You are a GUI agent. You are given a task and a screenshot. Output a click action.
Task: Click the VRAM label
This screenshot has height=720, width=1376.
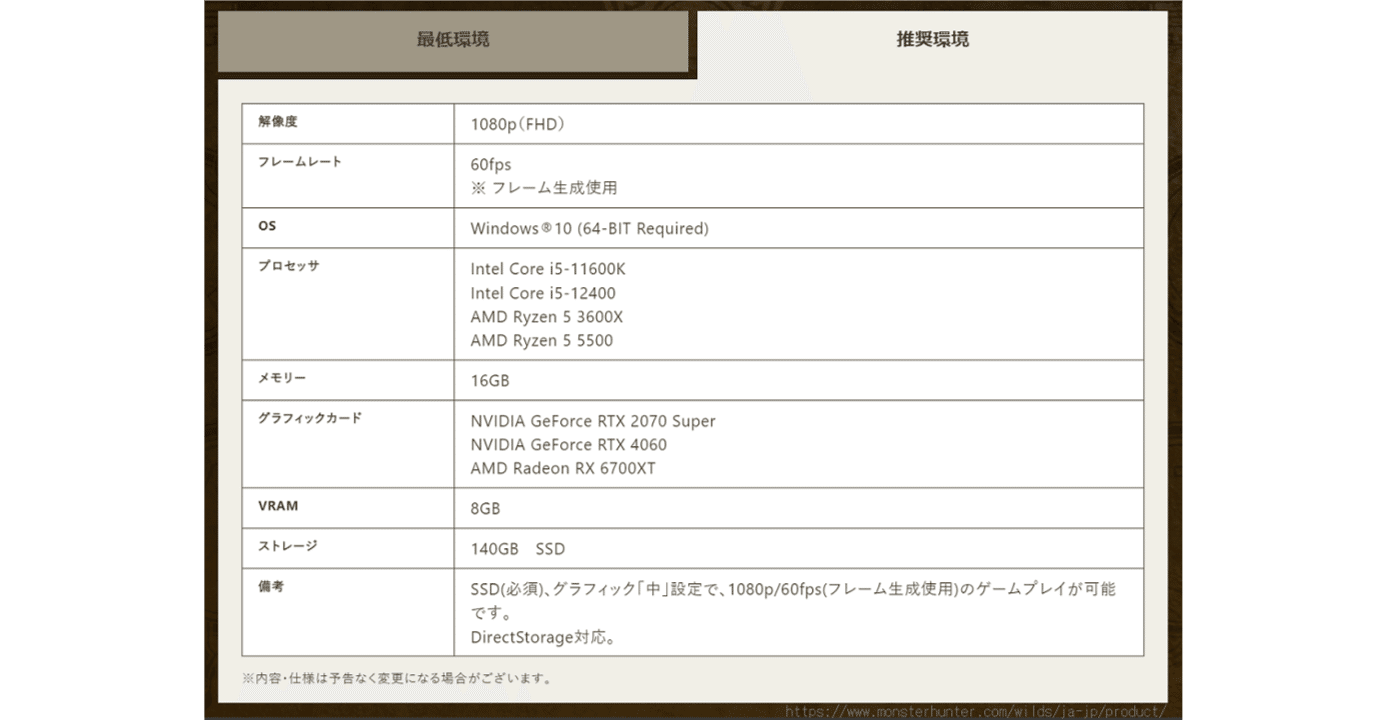278,506
